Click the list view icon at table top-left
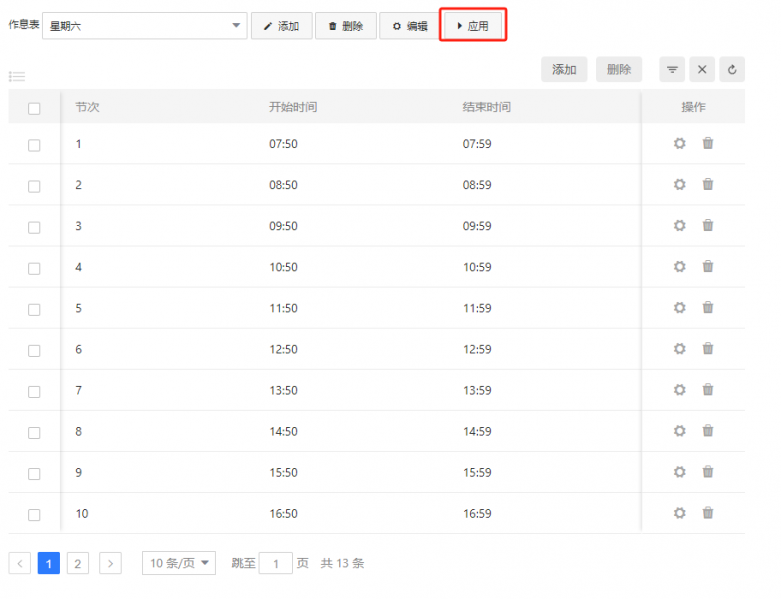Viewport: 781px width, 599px height. [17, 76]
